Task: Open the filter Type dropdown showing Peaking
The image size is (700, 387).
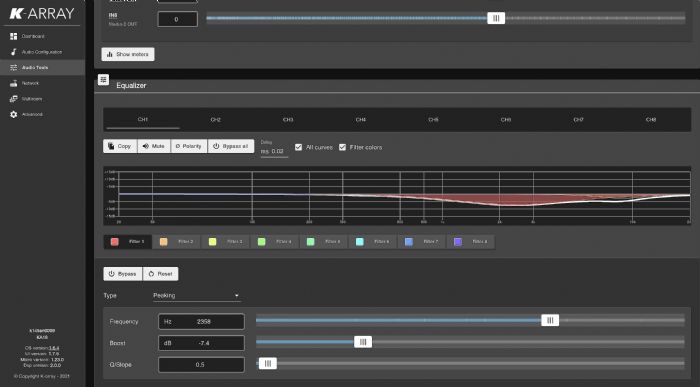Action: point(196,295)
